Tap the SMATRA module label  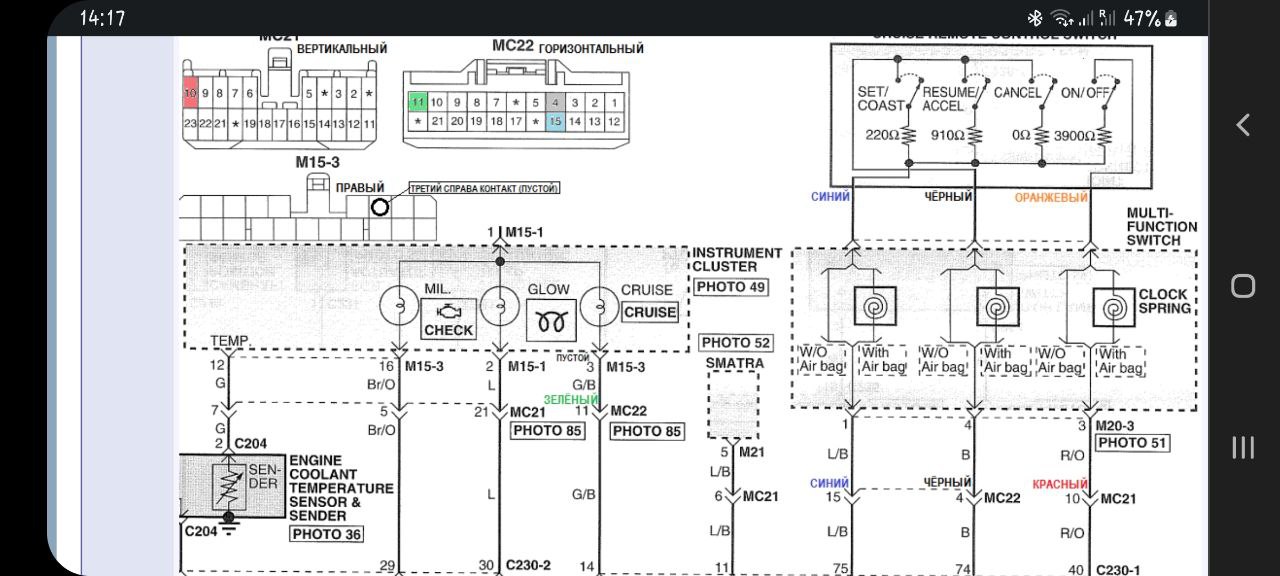(x=734, y=363)
